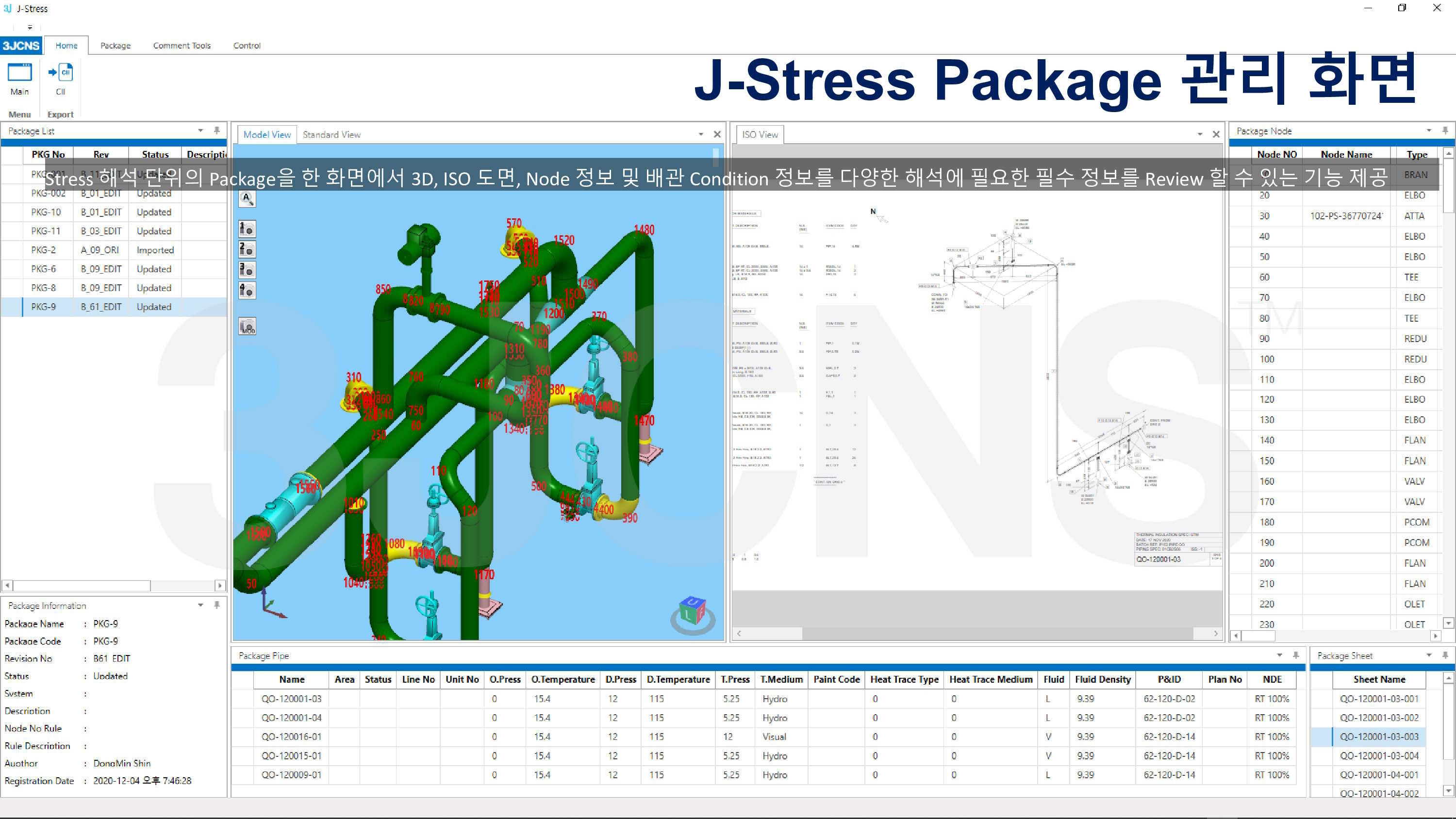Open Package Node panel options dropdown

pyautogui.click(x=1428, y=131)
